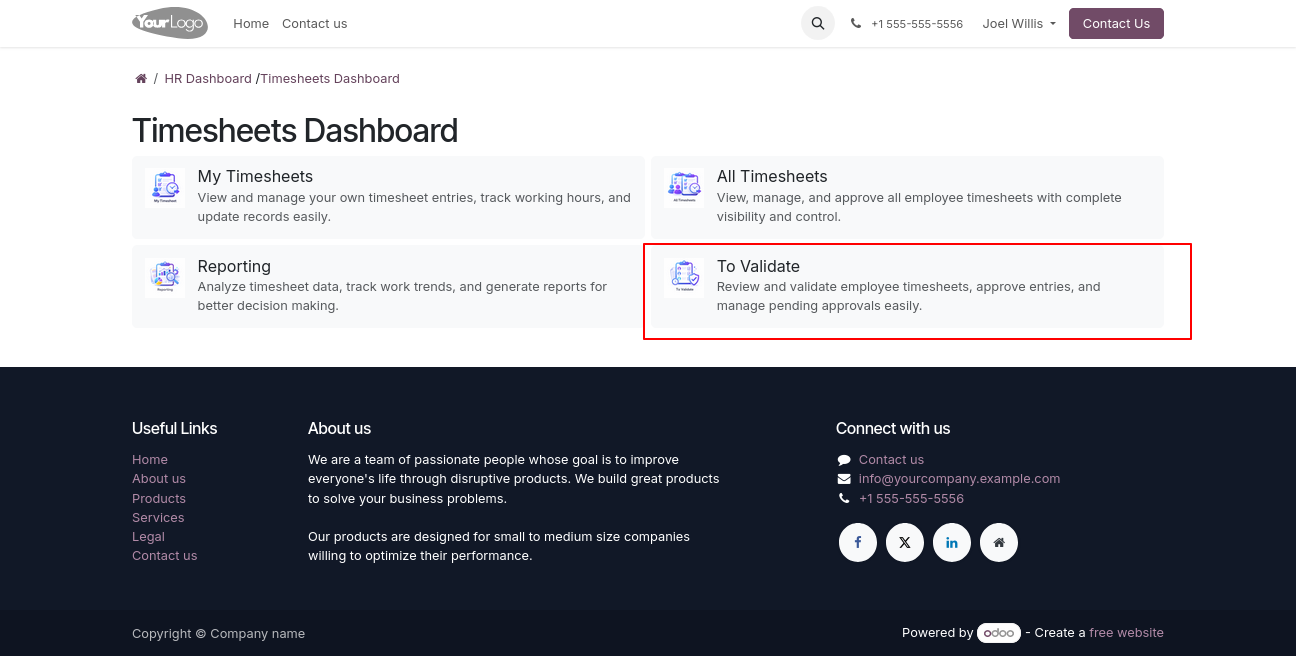Click the My Timesheets card icon
Screen dimensions: 1296x656
pos(165,188)
